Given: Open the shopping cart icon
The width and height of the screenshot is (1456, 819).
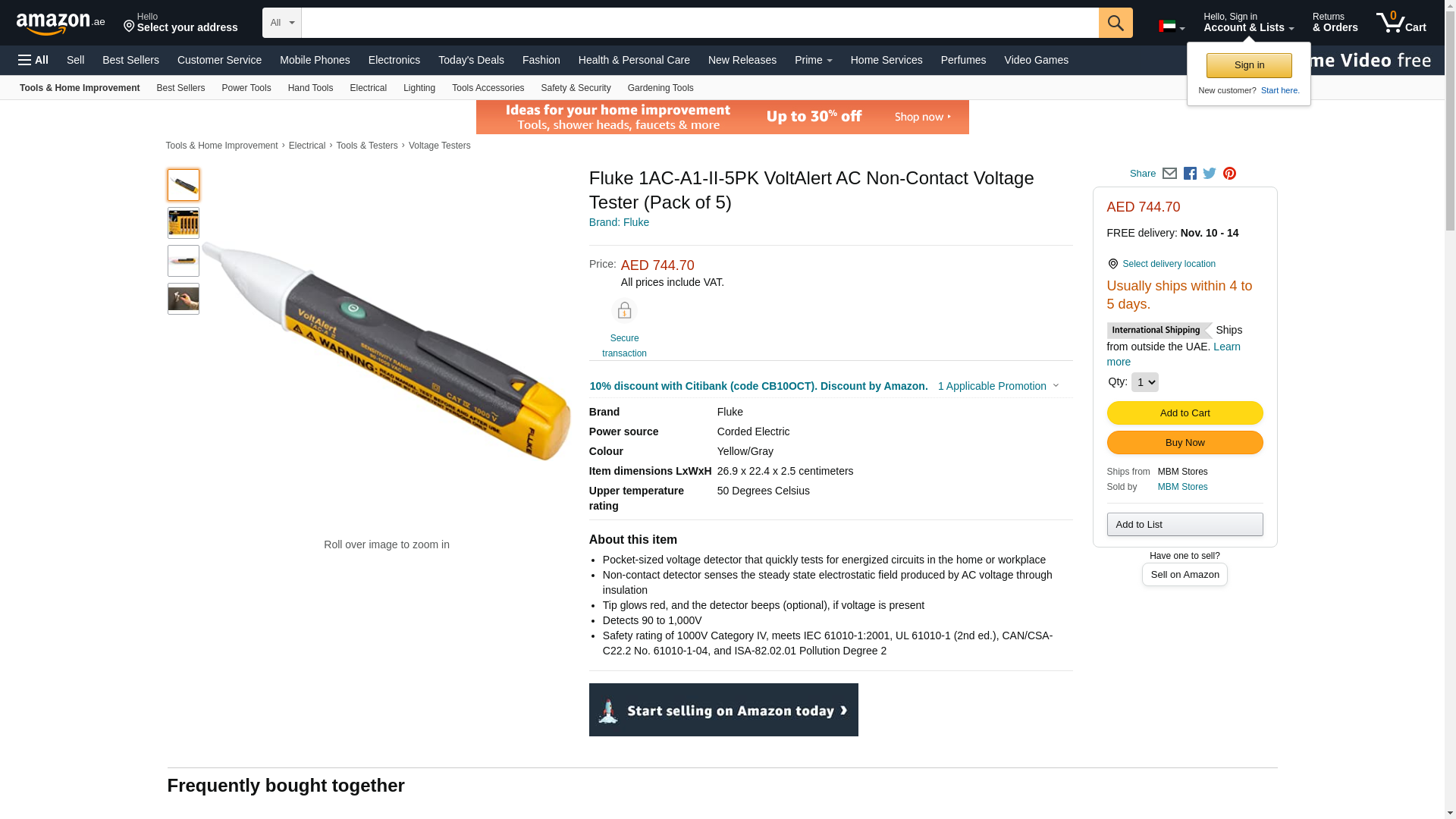Looking at the screenshot, I should click(x=1401, y=23).
